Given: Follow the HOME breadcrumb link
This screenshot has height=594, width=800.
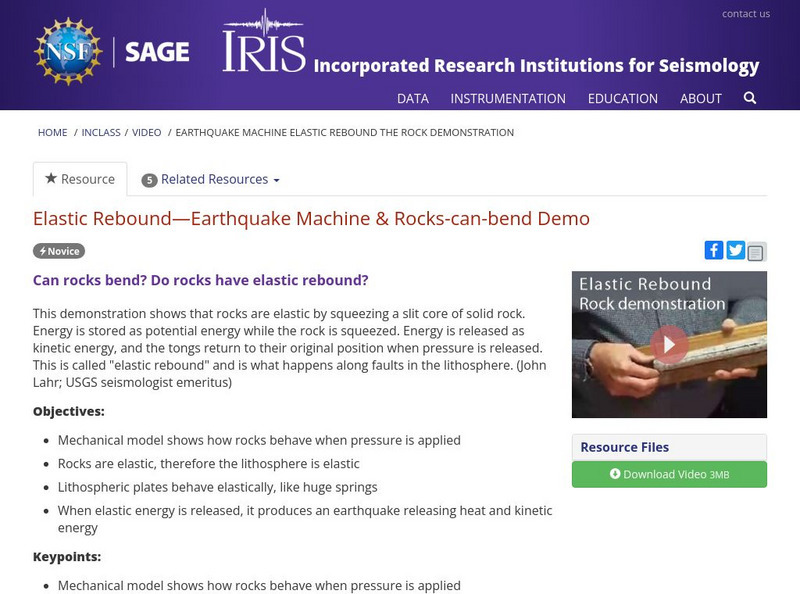Looking at the screenshot, I should [50, 132].
